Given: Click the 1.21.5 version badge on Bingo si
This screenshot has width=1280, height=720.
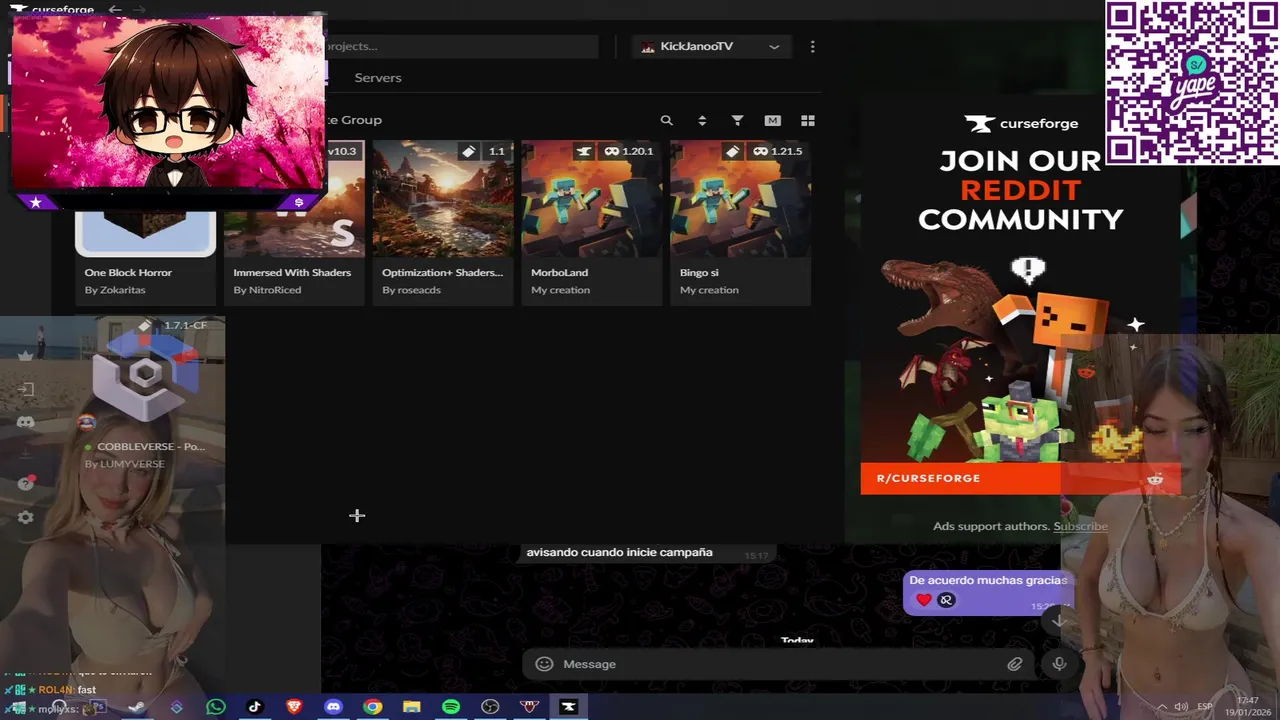Looking at the screenshot, I should pyautogui.click(x=777, y=151).
